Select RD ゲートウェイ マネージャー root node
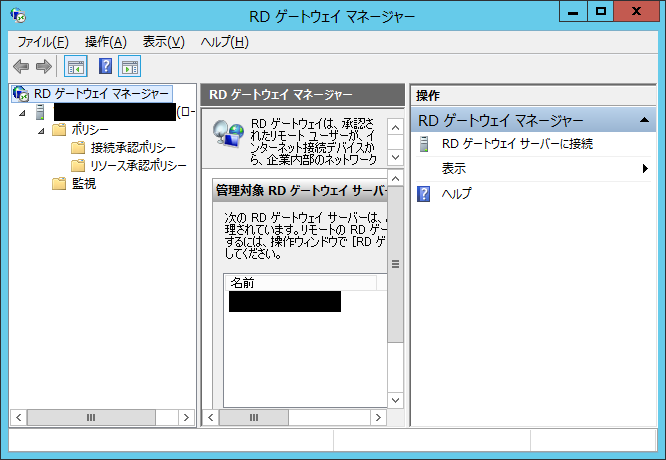 pyautogui.click(x=101, y=94)
